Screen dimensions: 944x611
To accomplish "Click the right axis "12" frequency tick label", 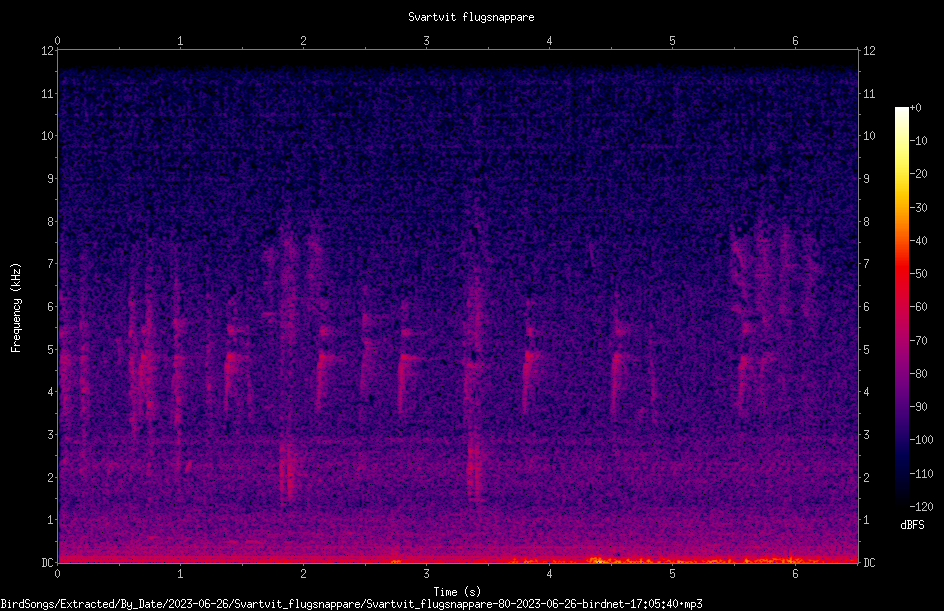I will click(869, 51).
